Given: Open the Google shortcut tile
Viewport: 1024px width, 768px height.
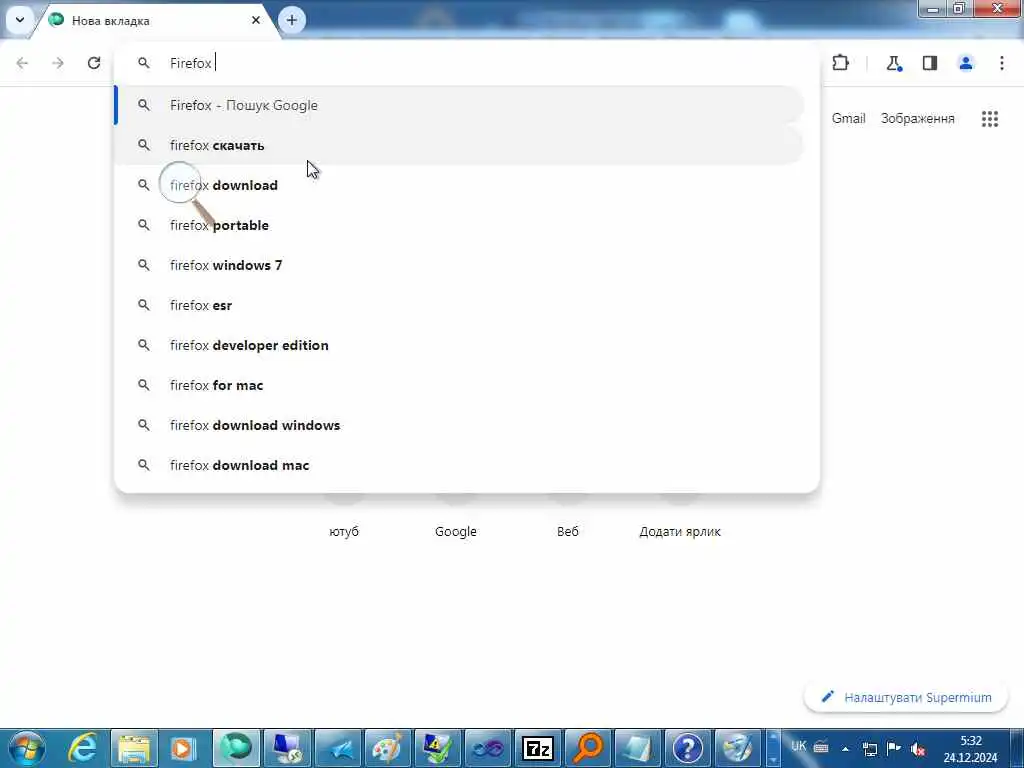Looking at the screenshot, I should coord(456,532).
